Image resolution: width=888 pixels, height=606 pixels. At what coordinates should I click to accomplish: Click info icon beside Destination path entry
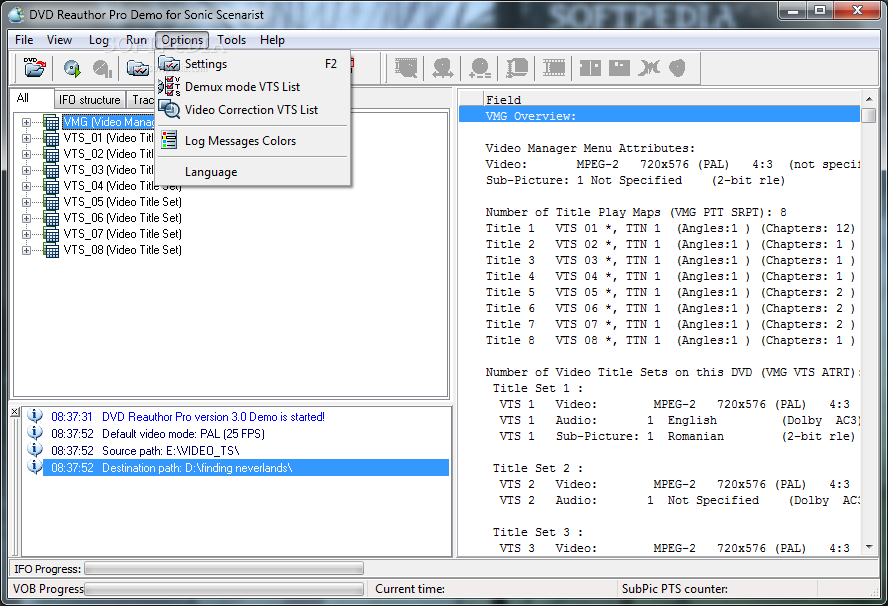[x=35, y=467]
